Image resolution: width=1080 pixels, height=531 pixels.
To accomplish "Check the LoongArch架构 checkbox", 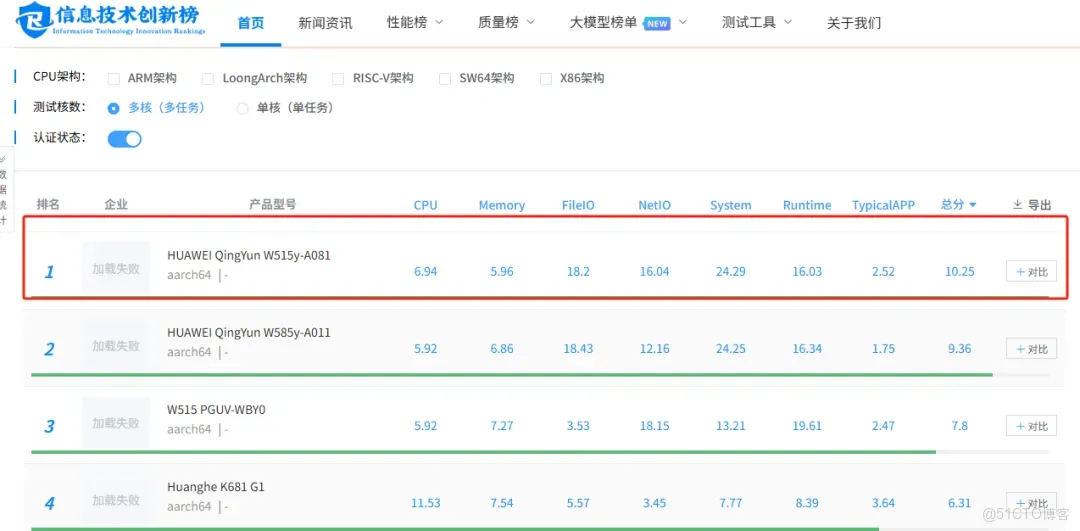I will 207,79.
